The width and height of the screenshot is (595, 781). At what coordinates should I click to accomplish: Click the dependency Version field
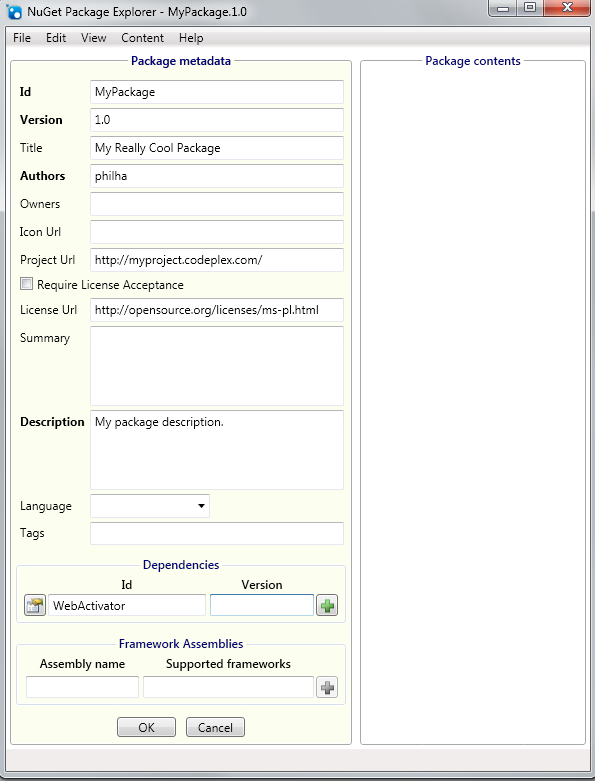tap(262, 605)
